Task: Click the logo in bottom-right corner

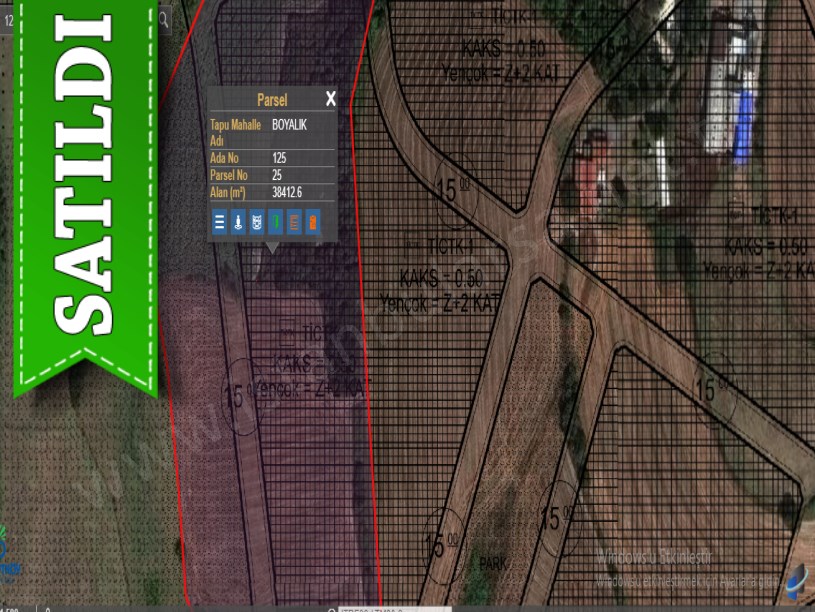Action: pyautogui.click(x=796, y=580)
